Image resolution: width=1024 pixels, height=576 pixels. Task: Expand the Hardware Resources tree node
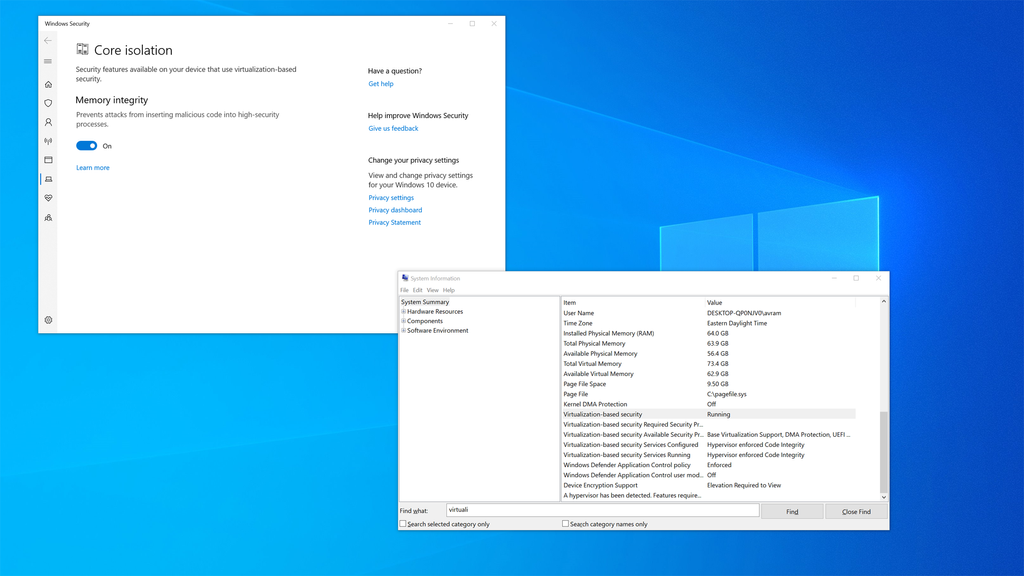(x=402, y=311)
